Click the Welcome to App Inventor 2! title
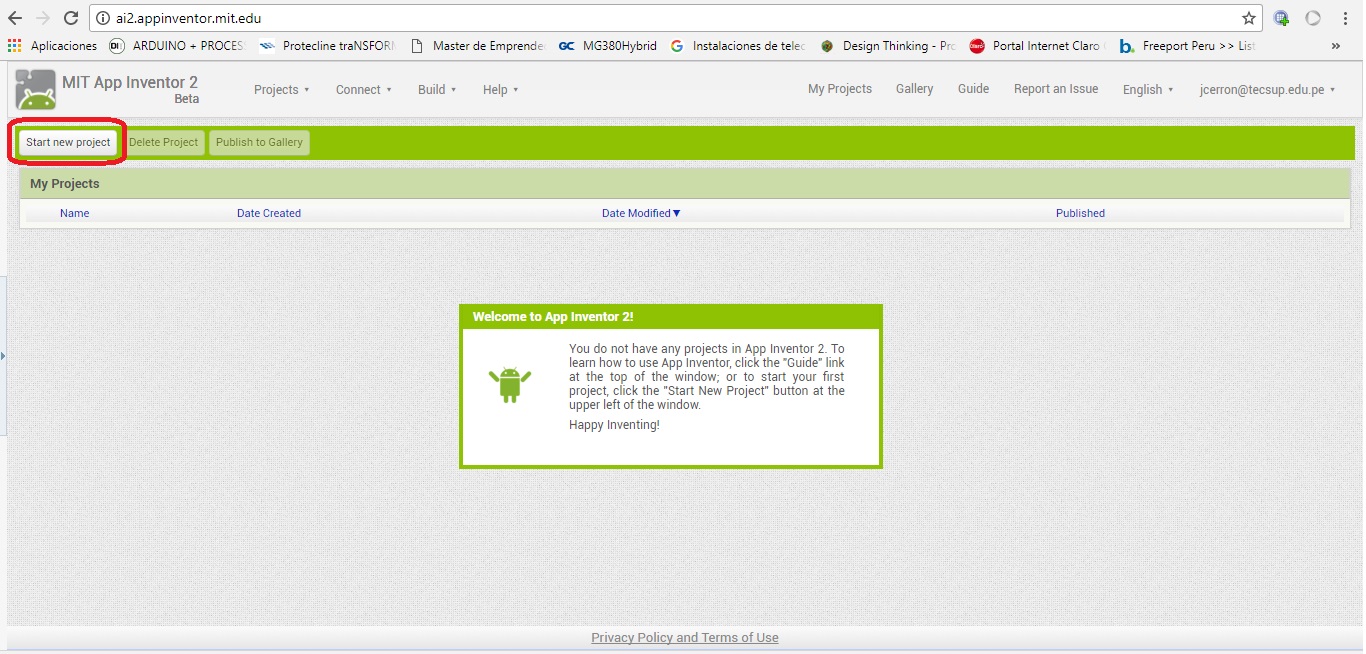Image resolution: width=1366 pixels, height=654 pixels. click(x=553, y=317)
